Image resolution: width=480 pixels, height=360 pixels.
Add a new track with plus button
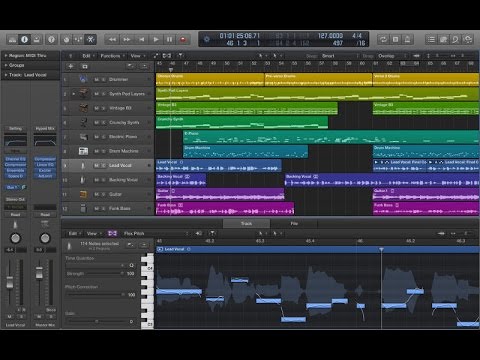pyautogui.click(x=71, y=66)
